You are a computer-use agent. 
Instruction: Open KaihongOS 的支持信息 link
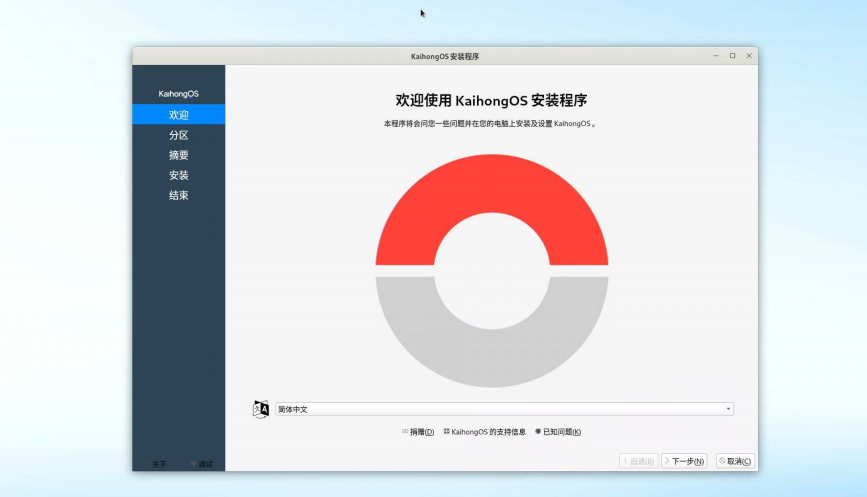[x=485, y=432]
